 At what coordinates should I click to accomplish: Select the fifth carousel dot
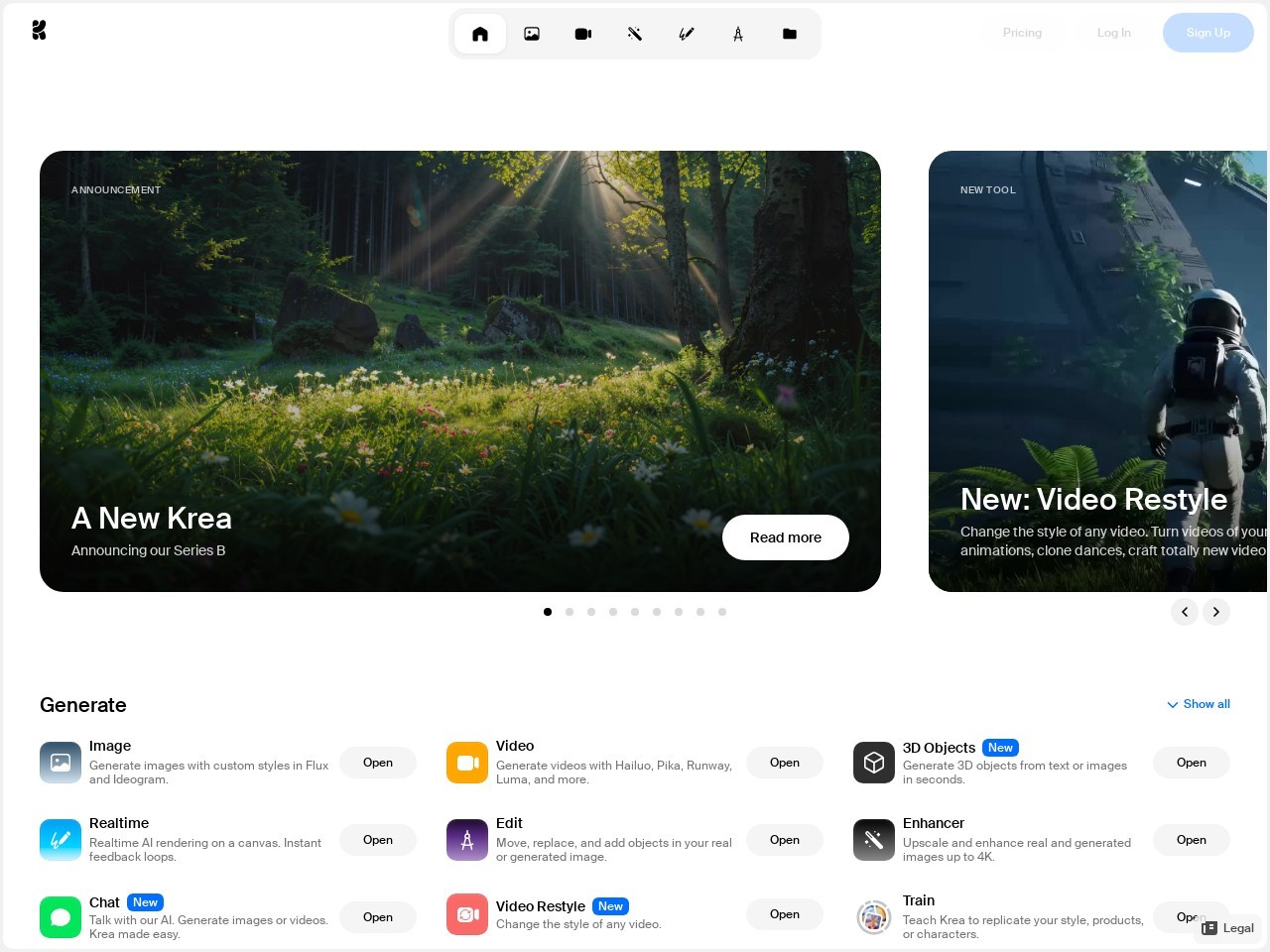(x=635, y=612)
